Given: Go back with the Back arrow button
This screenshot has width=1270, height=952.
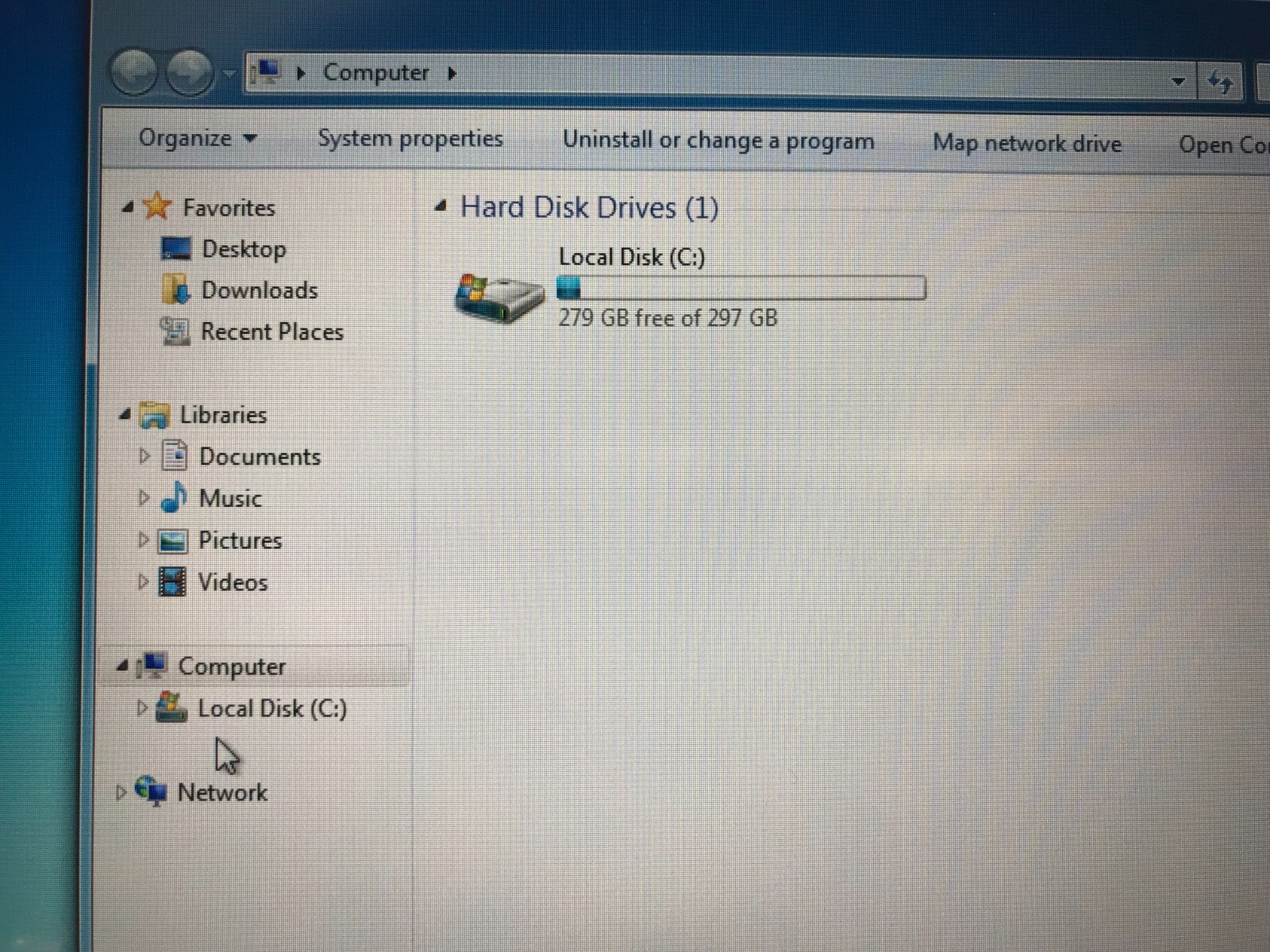Looking at the screenshot, I should [133, 73].
